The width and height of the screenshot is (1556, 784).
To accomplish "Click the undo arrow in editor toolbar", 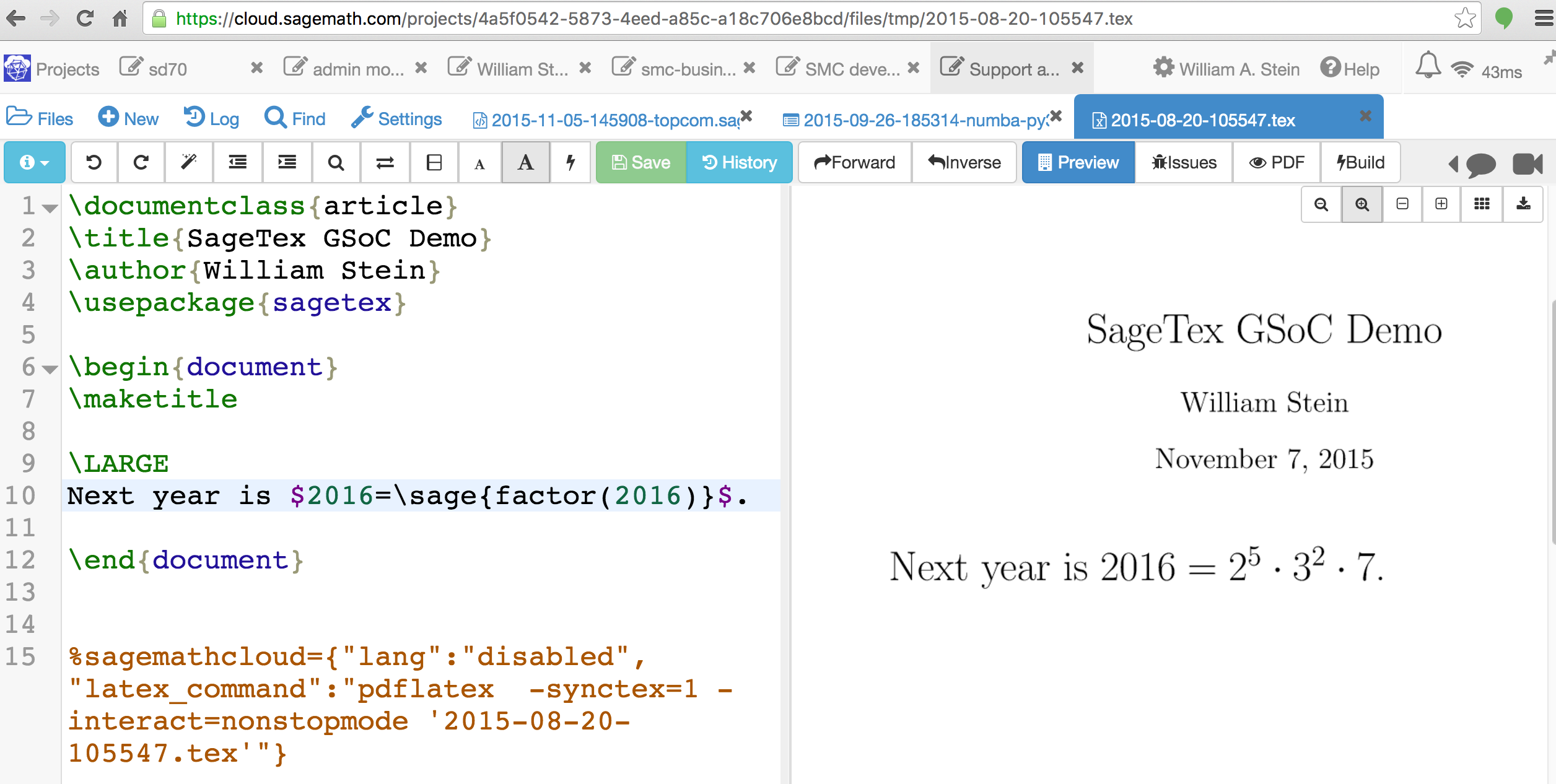I will 94,162.
